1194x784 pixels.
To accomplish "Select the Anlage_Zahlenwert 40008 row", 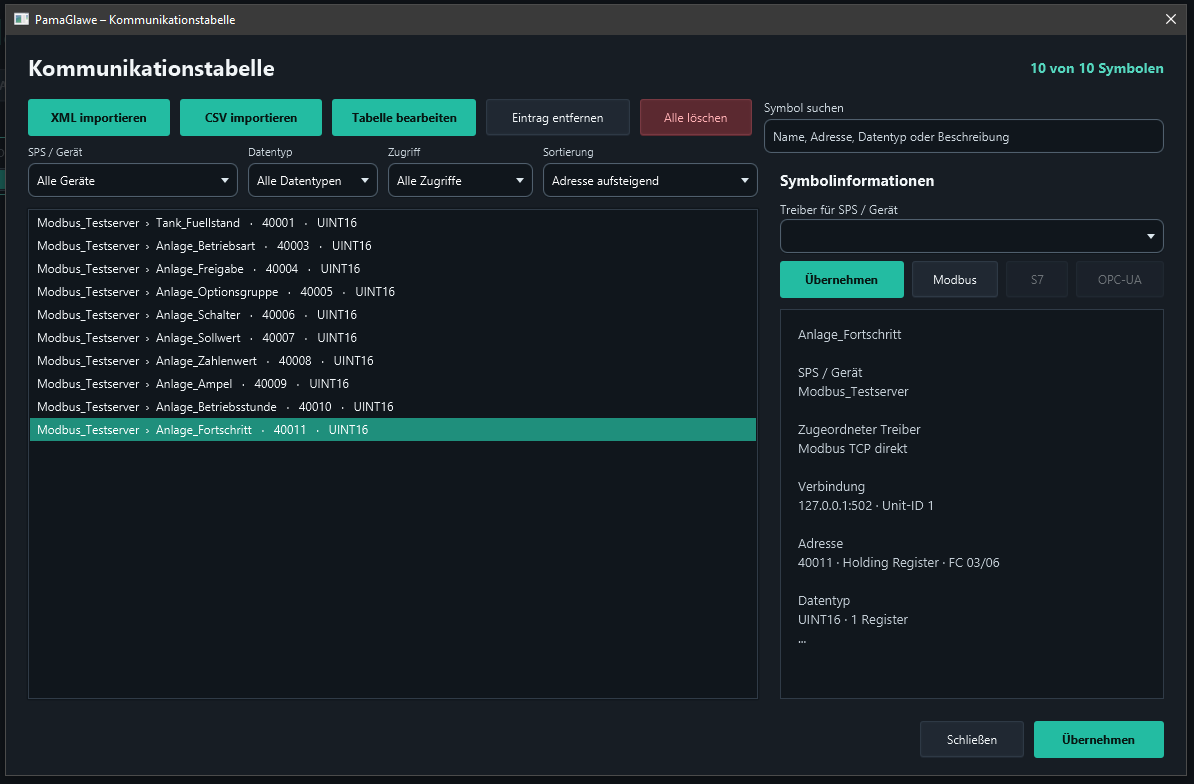I will tap(392, 360).
